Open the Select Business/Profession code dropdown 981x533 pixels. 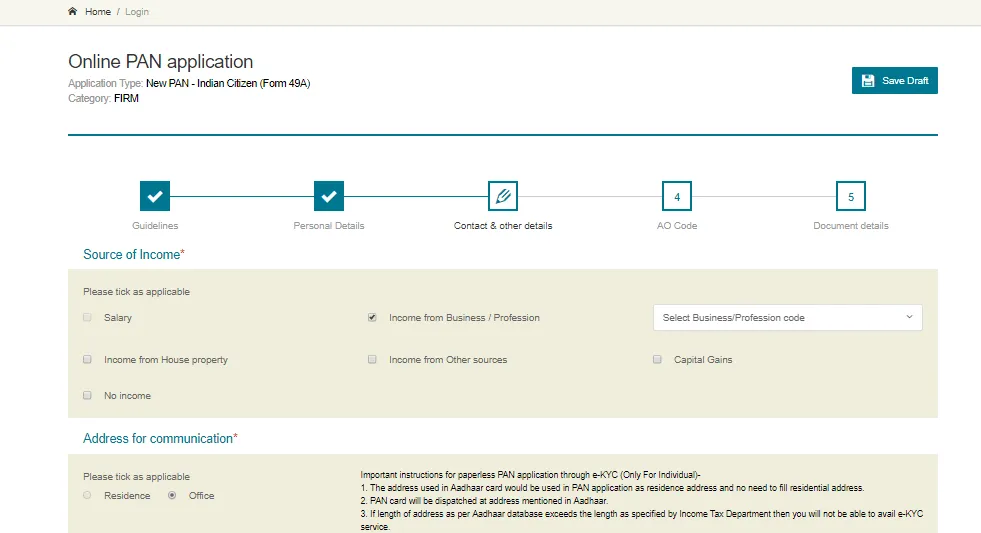point(787,318)
